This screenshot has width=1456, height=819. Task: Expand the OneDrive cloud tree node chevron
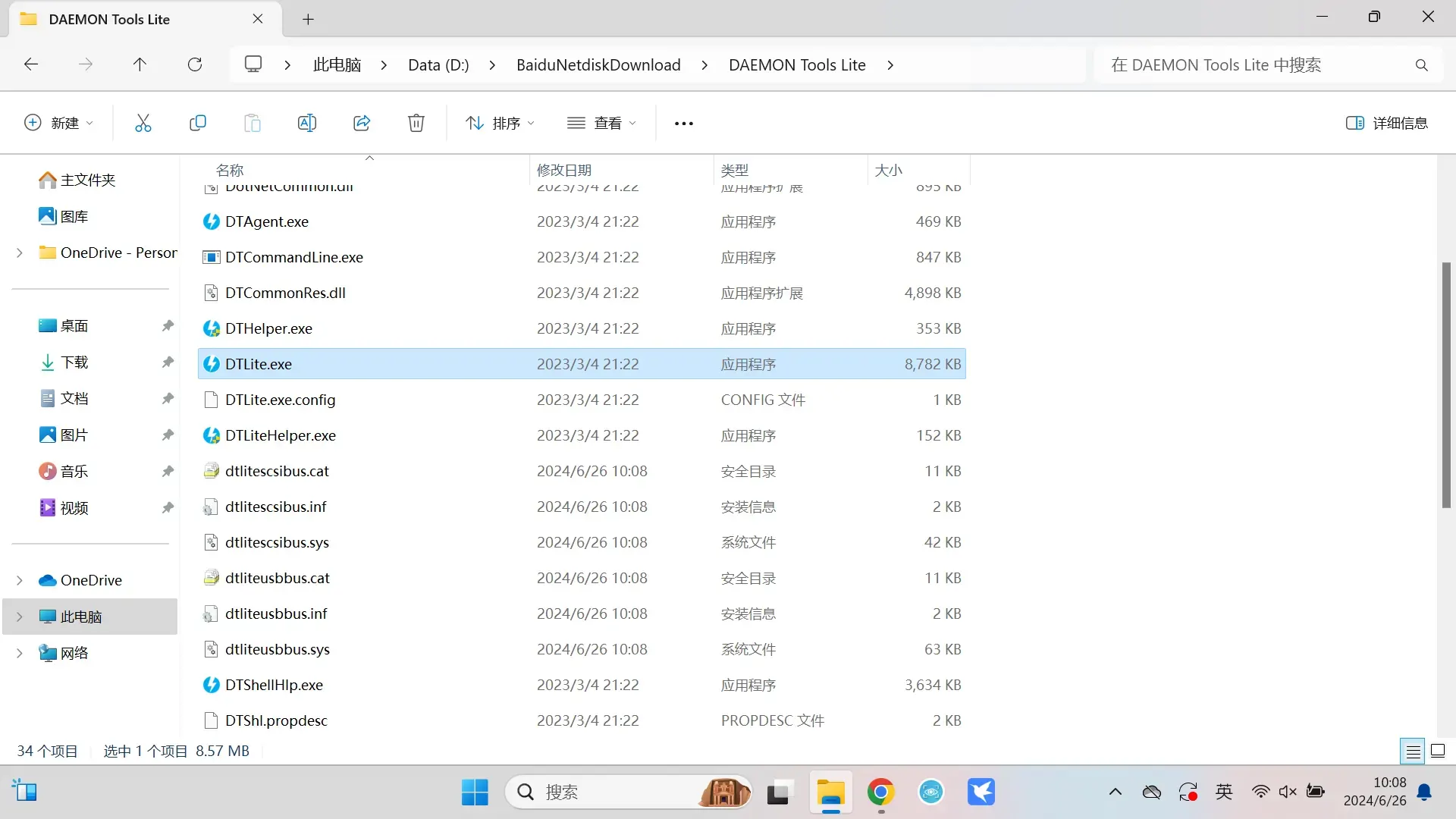[20, 580]
